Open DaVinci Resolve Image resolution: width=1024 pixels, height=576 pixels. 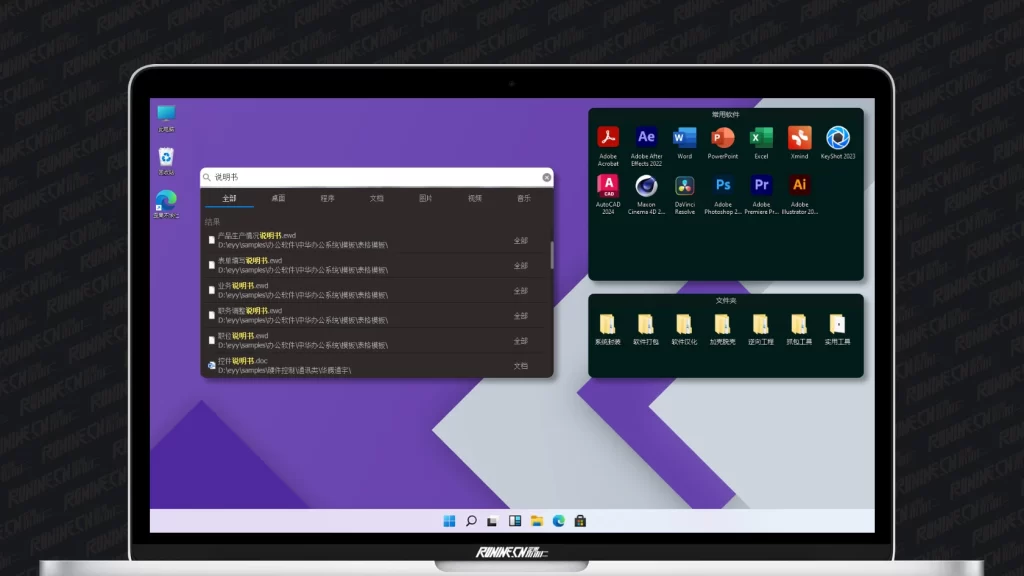point(684,186)
